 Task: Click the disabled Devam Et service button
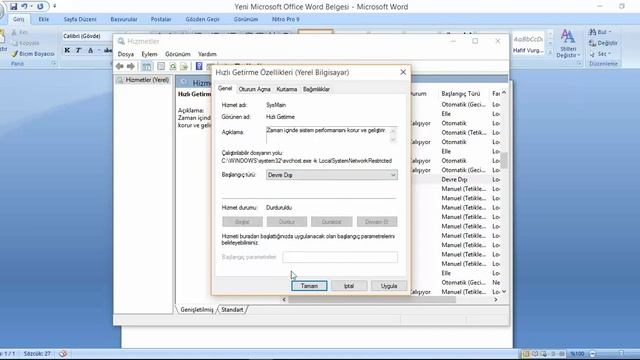377,222
